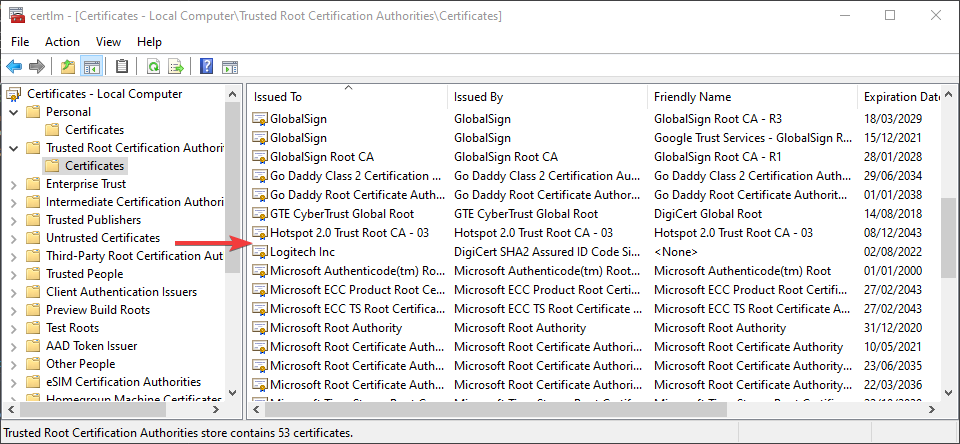960x444 pixels.
Task: Expand Intermediate Certification Authorities node
Action: (13, 202)
